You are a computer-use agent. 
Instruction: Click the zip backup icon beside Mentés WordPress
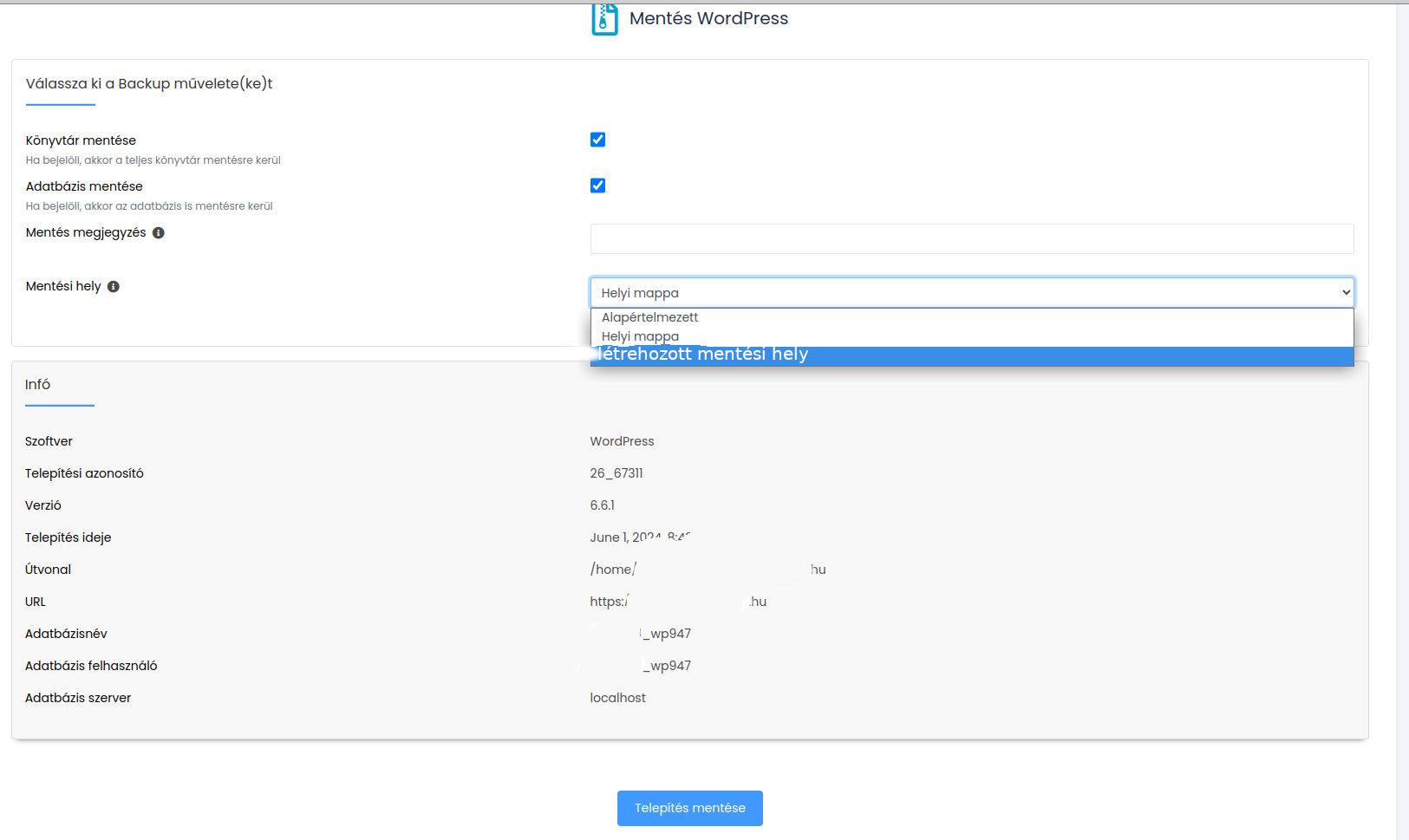click(604, 19)
